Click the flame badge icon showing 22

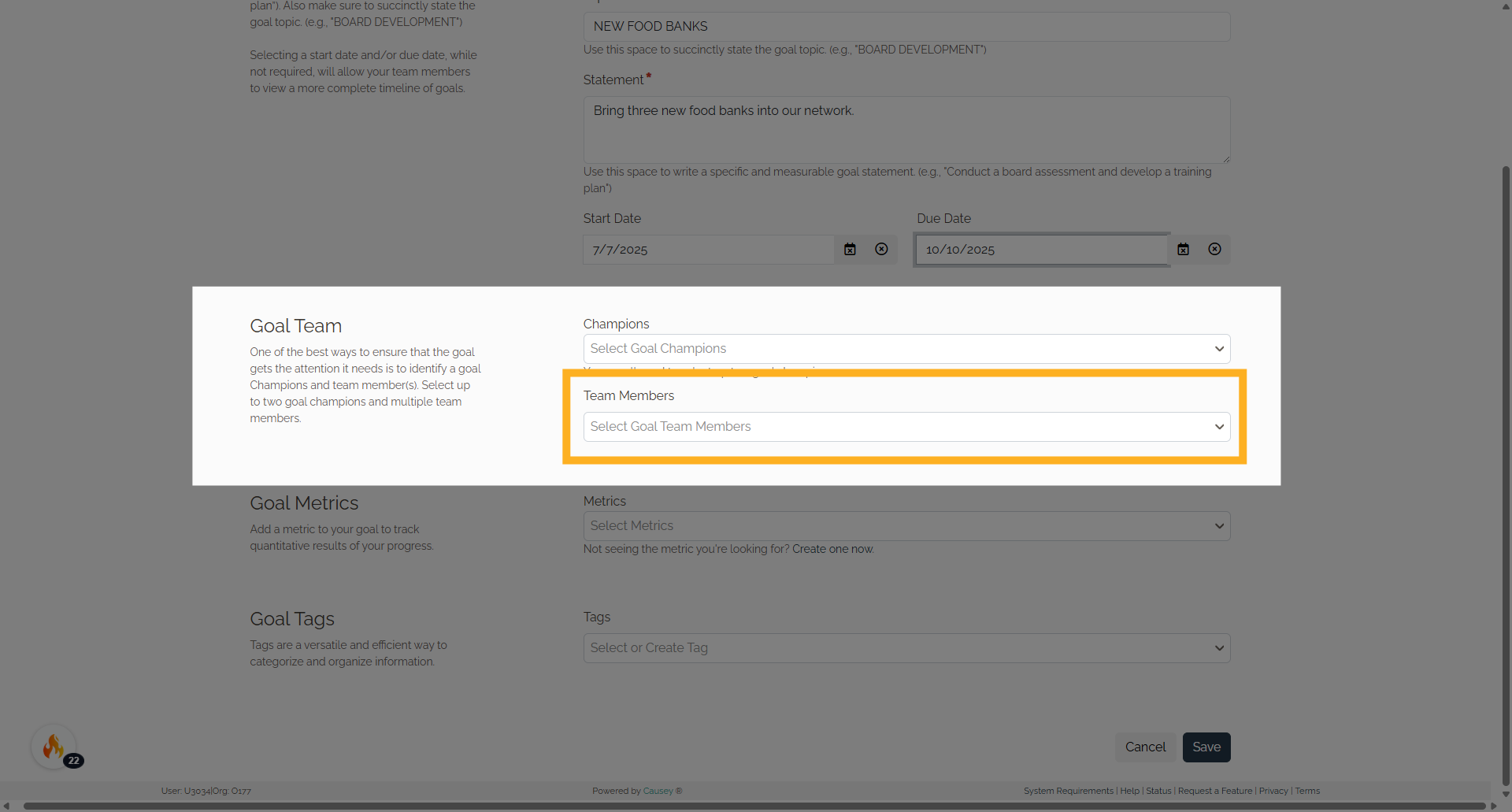[55, 747]
